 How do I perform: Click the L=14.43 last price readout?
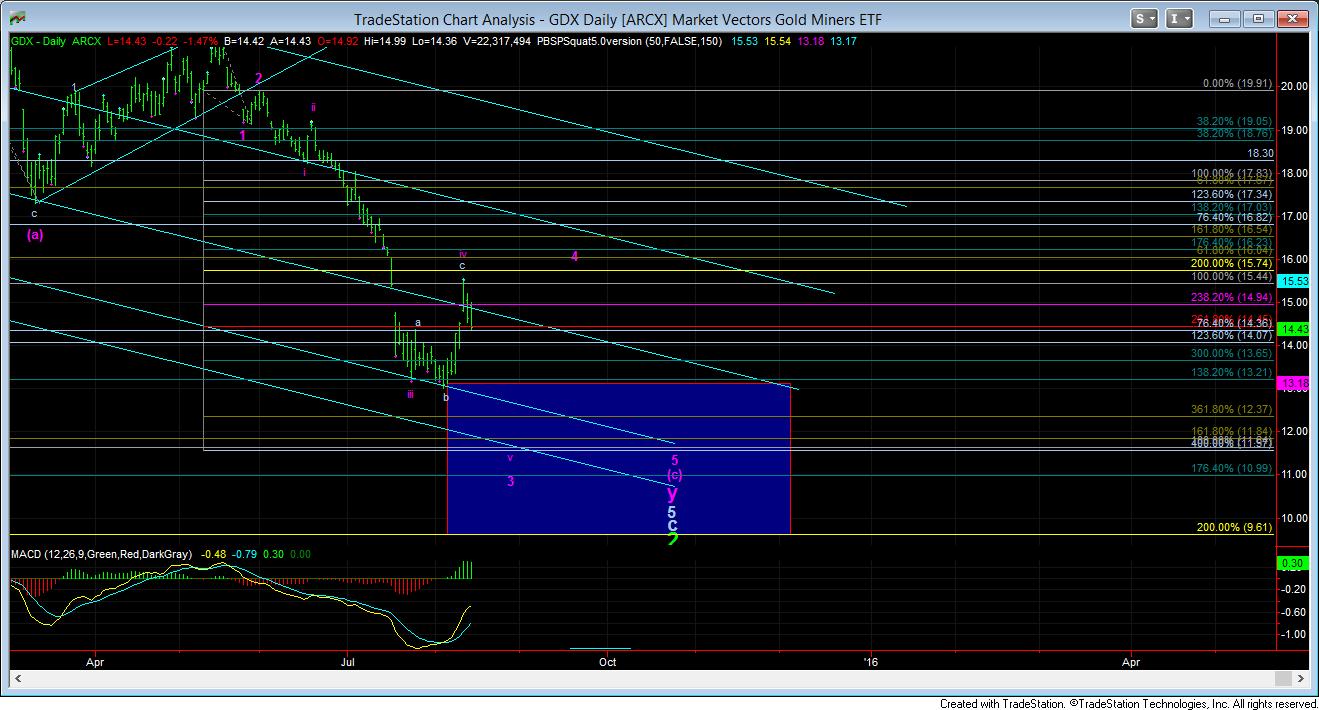pos(126,40)
